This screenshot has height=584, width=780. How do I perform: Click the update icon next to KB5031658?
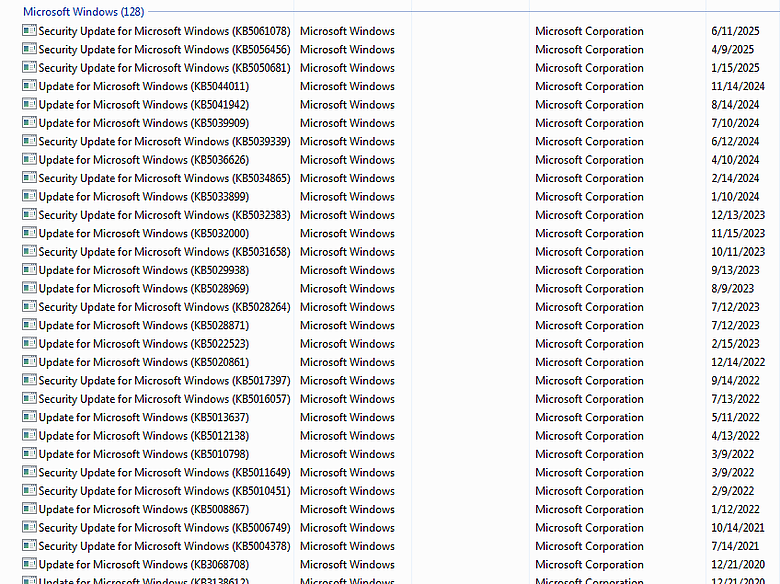29,252
